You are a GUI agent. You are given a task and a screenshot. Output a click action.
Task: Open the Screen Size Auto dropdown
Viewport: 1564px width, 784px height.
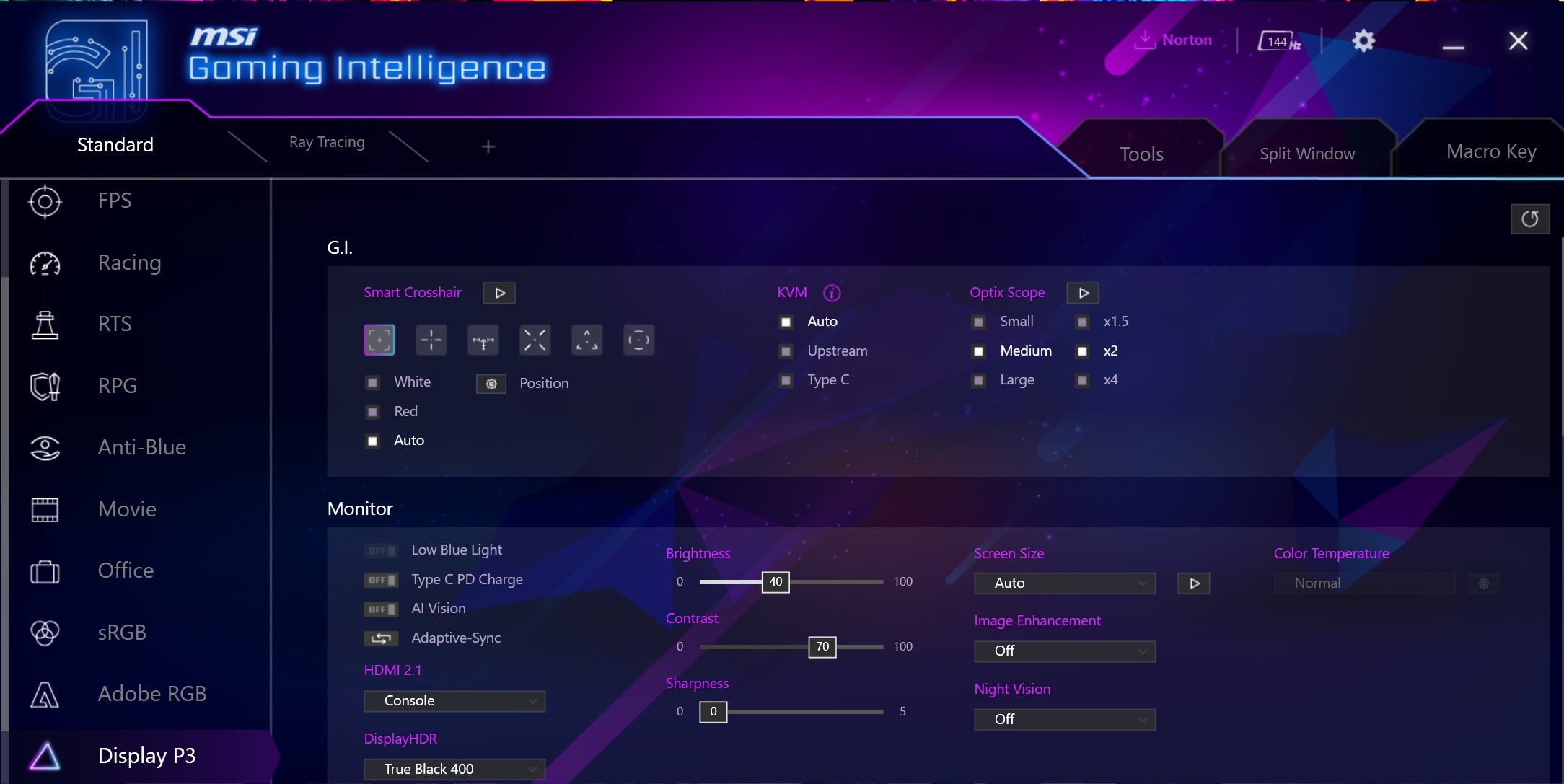(1065, 583)
